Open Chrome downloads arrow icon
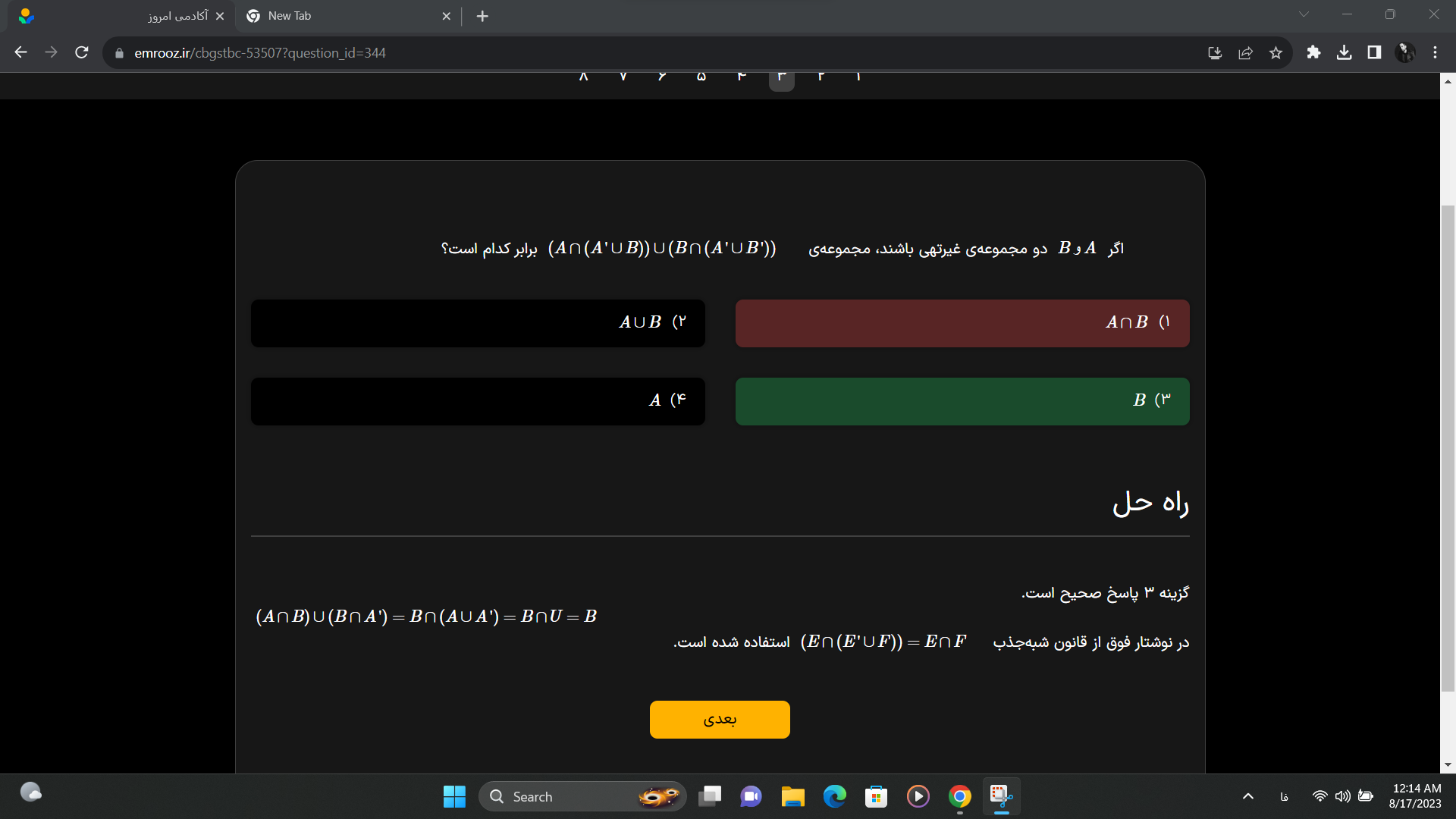 [1344, 52]
